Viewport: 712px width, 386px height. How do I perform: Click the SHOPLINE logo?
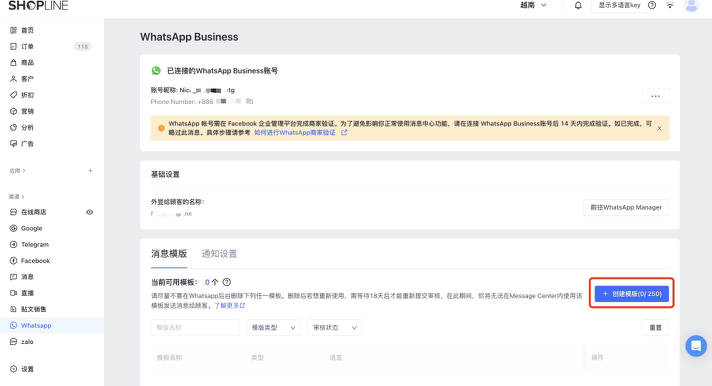click(38, 5)
